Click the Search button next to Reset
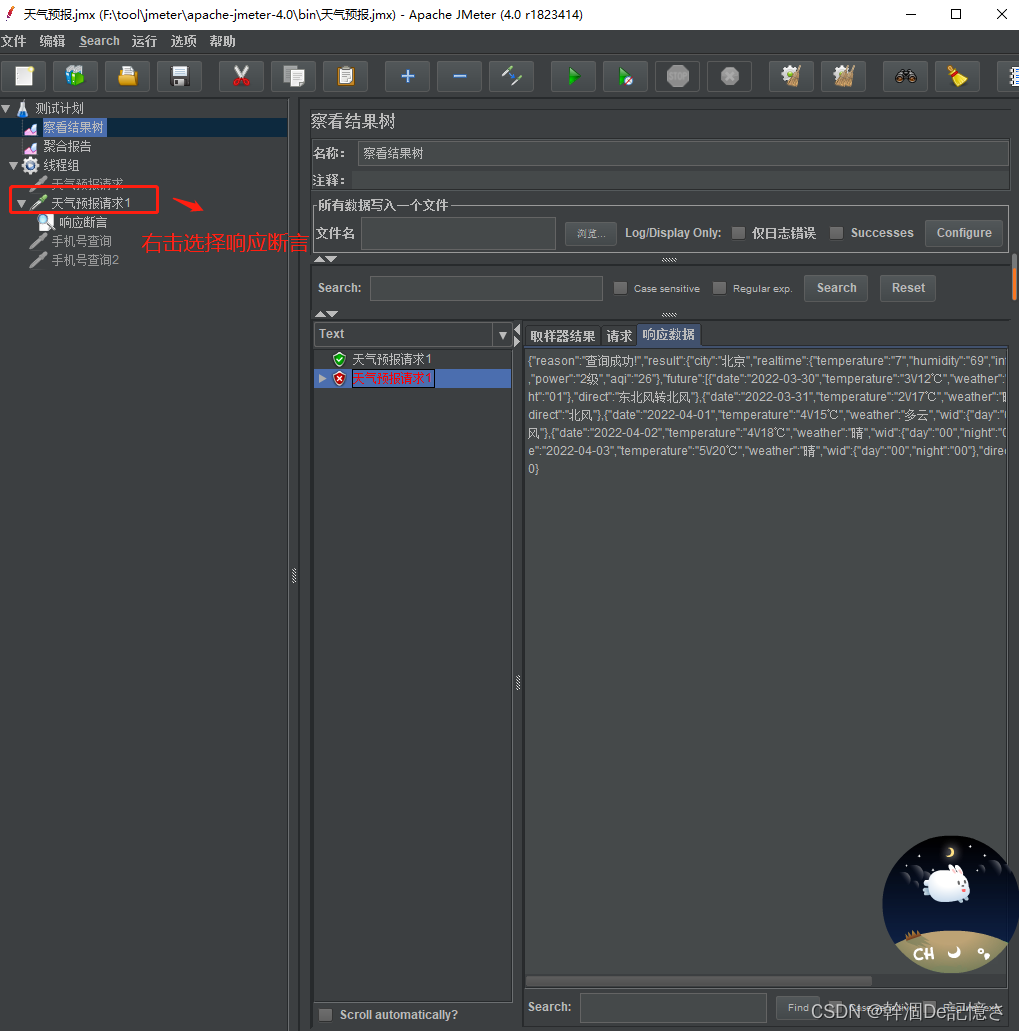This screenshot has width=1019, height=1031. point(836,288)
